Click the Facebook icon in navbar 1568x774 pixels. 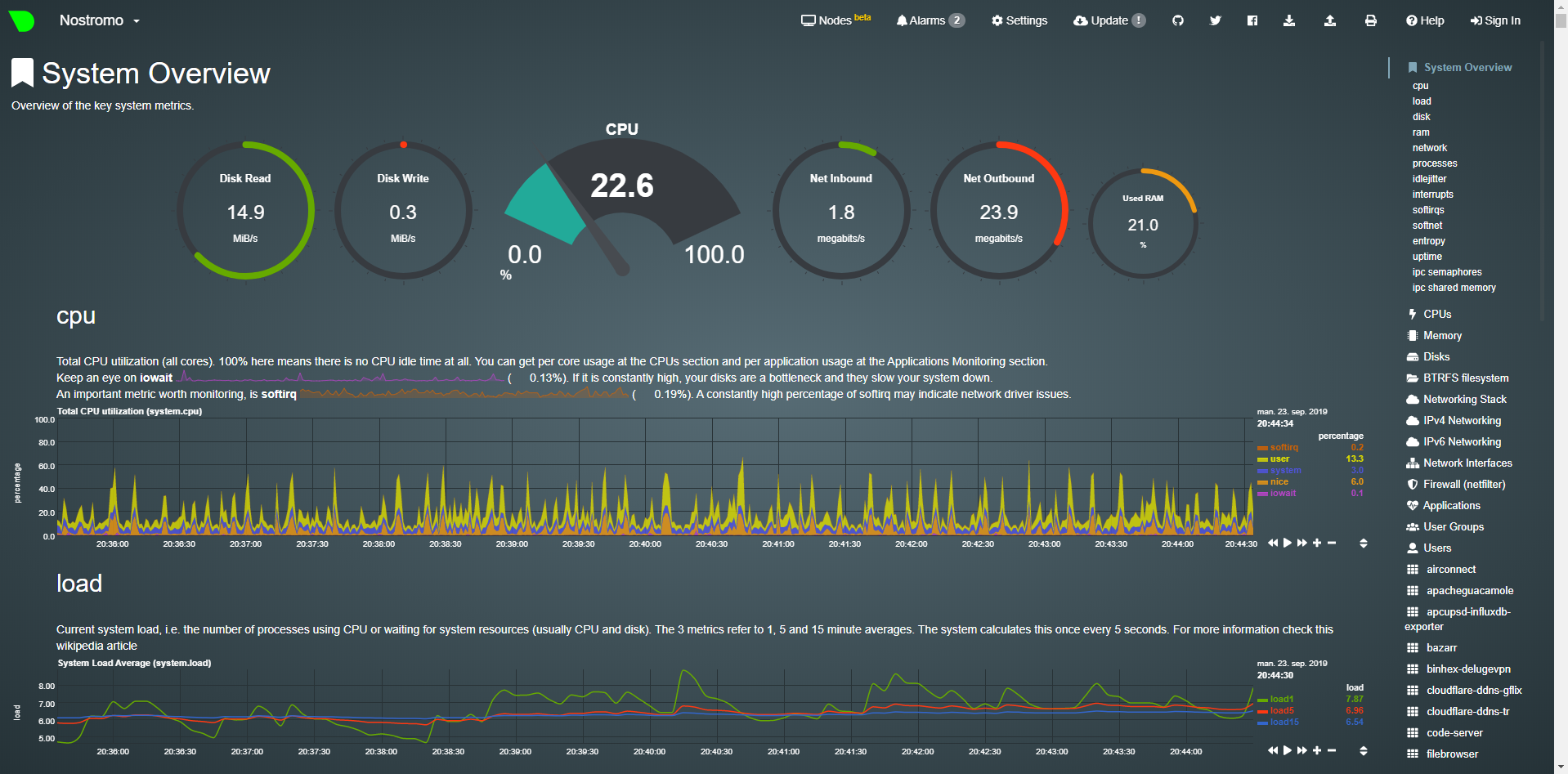[1252, 20]
